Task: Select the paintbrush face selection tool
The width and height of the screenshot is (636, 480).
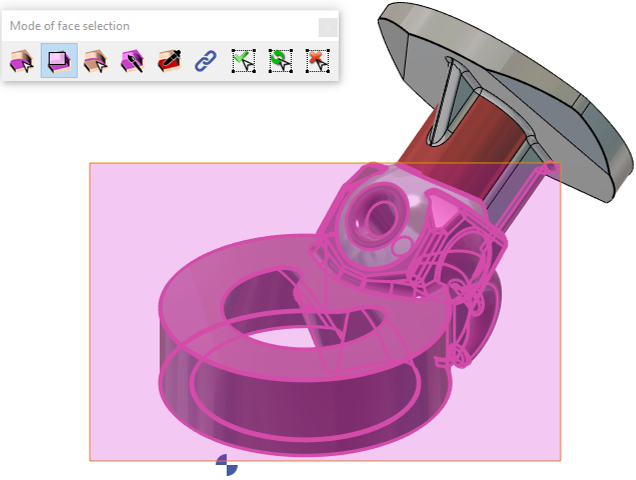Action: point(132,61)
